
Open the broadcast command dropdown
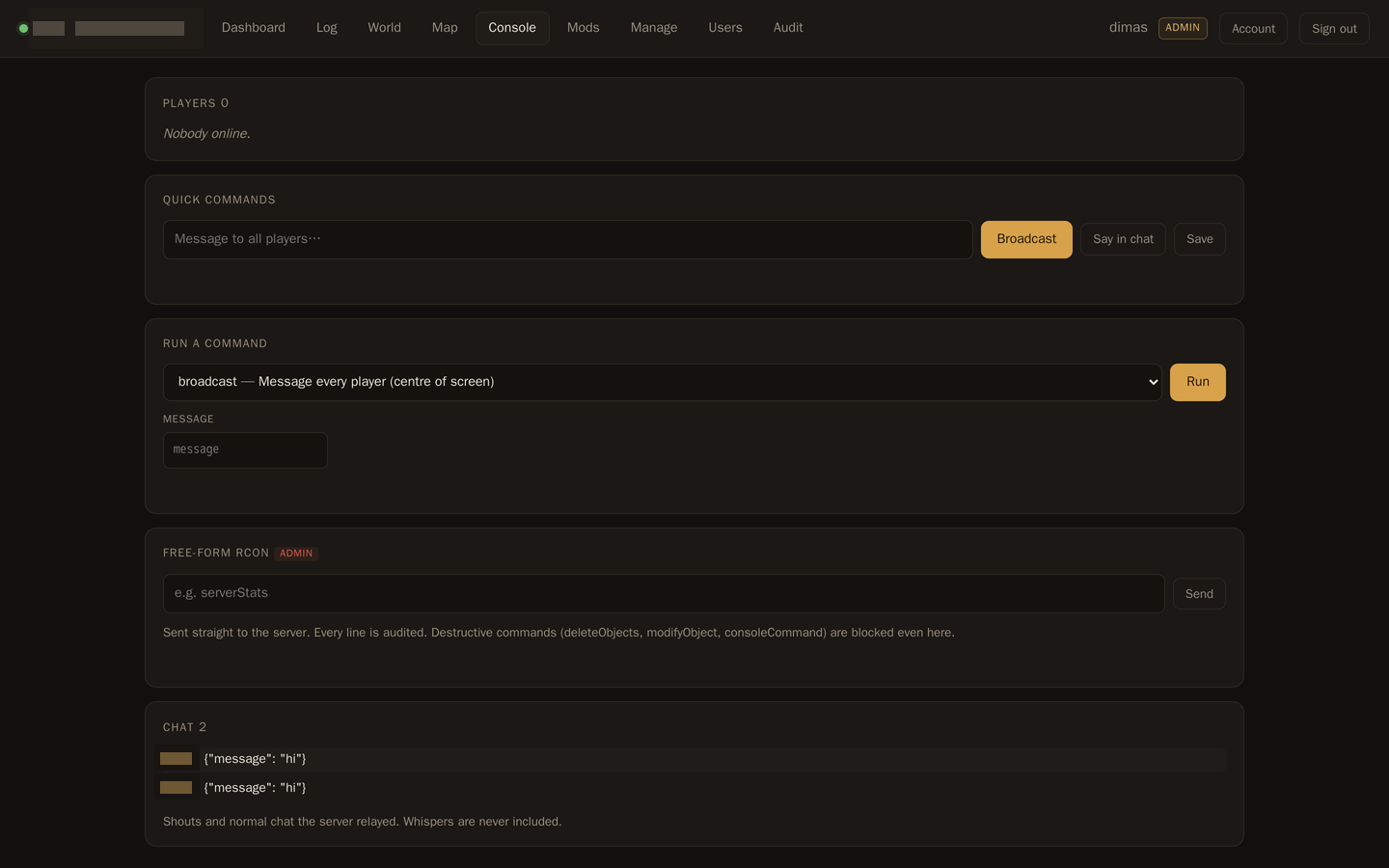point(663,382)
